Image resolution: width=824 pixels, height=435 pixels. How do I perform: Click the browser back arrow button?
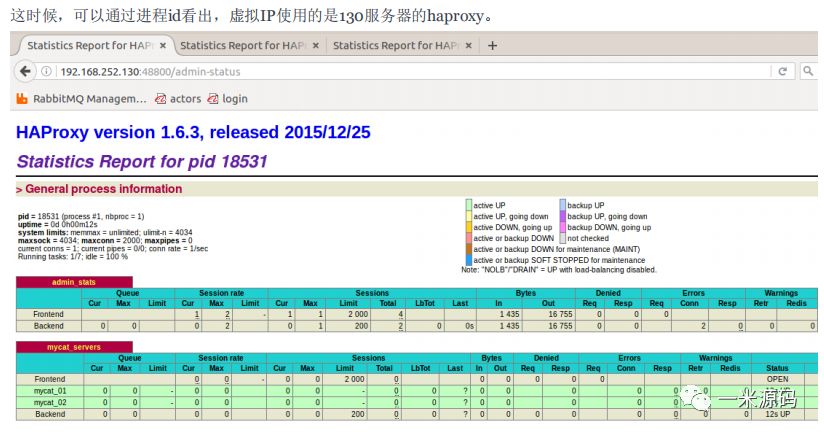pyautogui.click(x=25, y=71)
